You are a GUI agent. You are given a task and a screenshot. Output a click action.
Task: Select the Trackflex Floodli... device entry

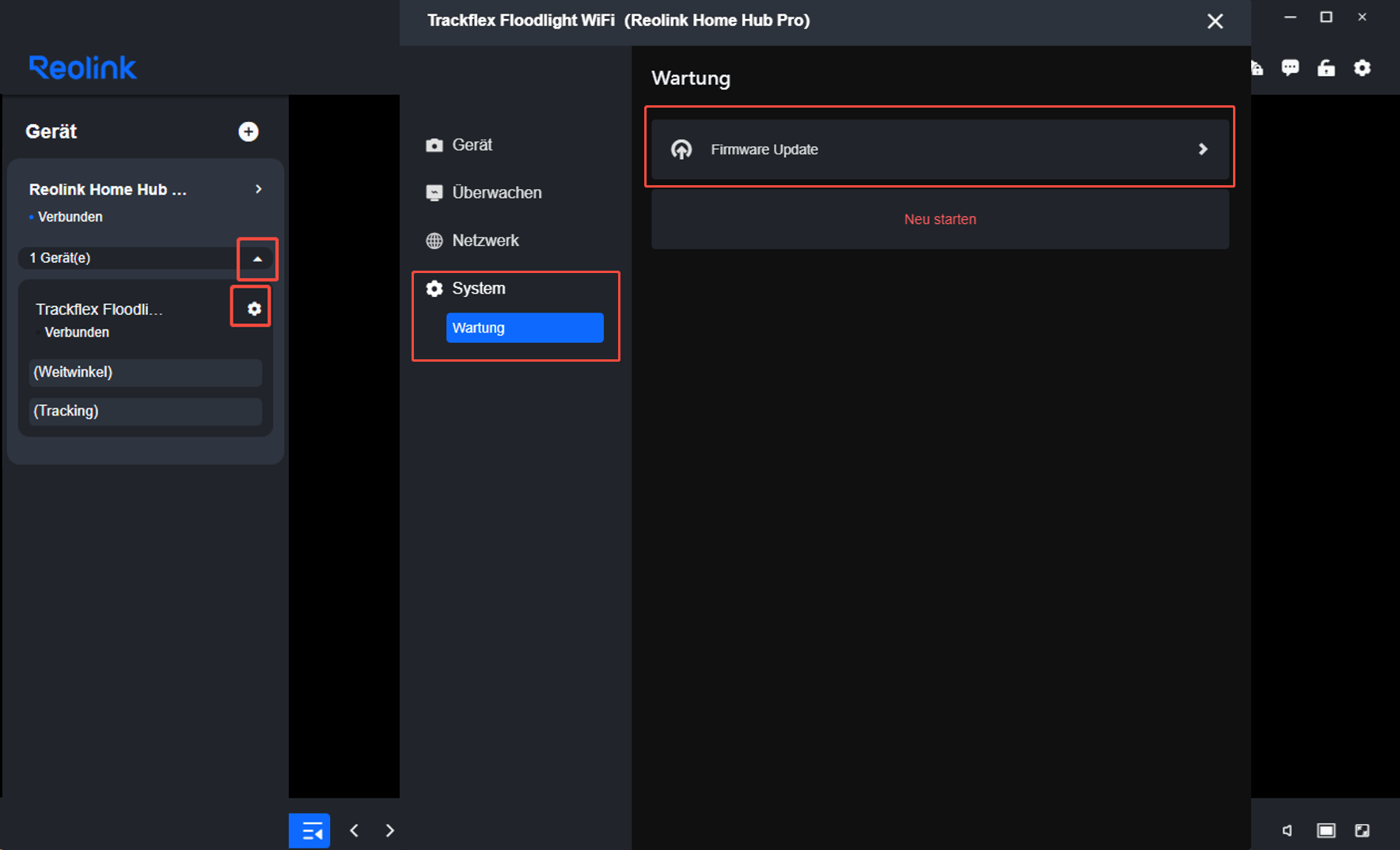pos(100,309)
